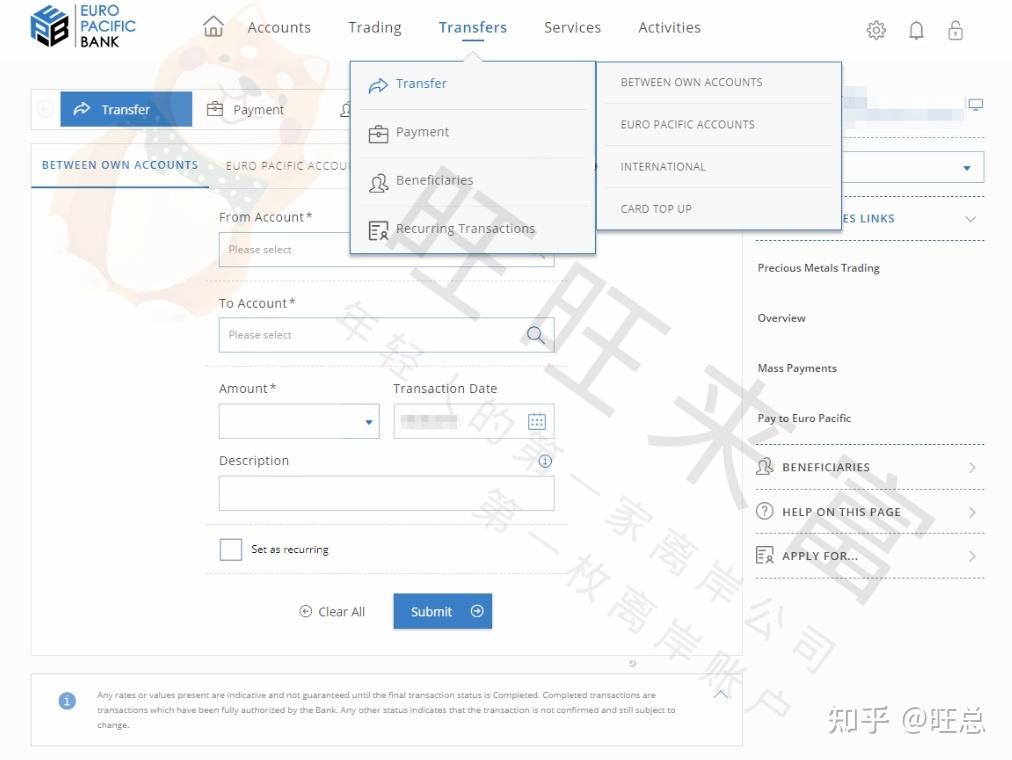Click the Description text field

click(386, 494)
